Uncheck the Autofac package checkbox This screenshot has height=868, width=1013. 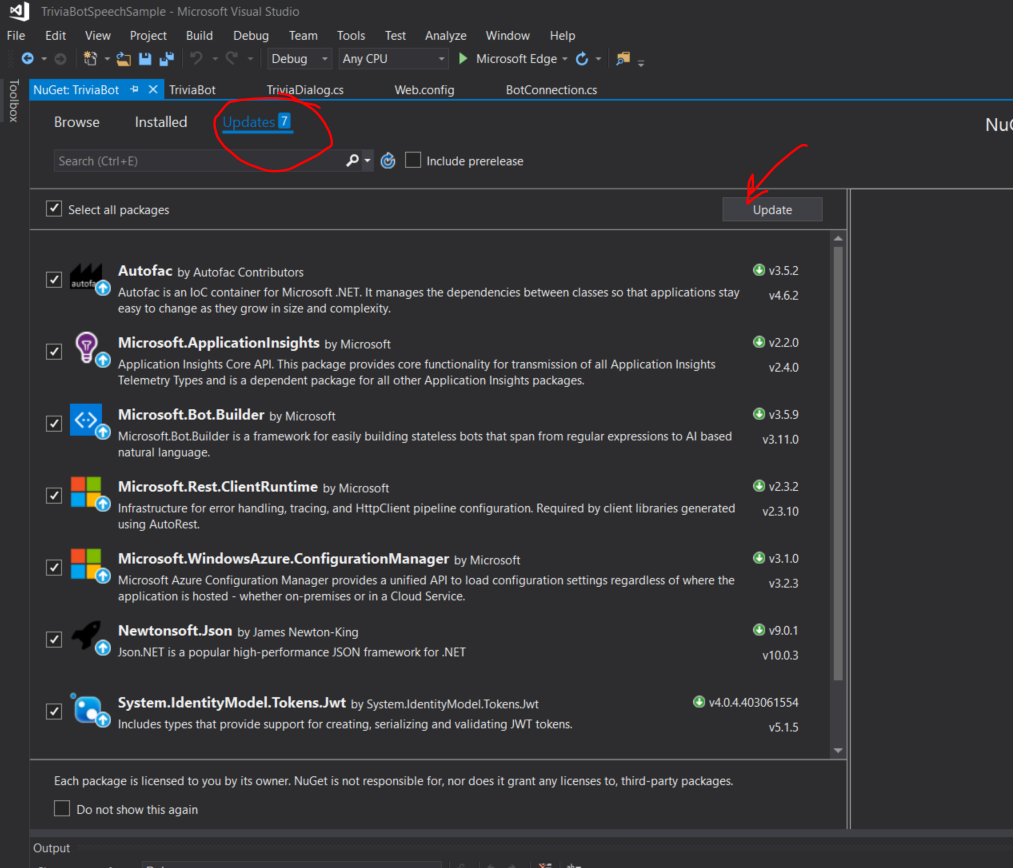point(54,279)
